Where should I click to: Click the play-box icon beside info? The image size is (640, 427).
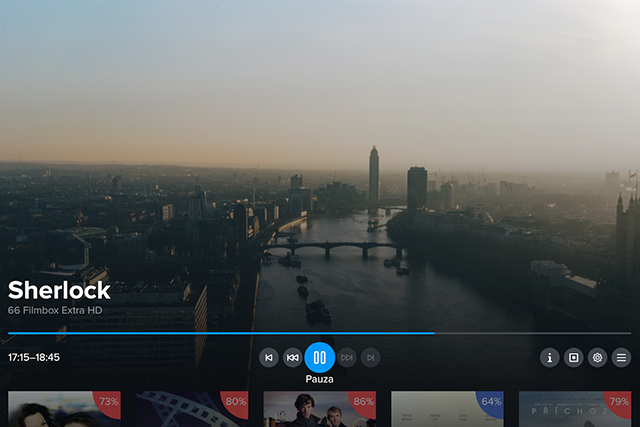coord(573,357)
